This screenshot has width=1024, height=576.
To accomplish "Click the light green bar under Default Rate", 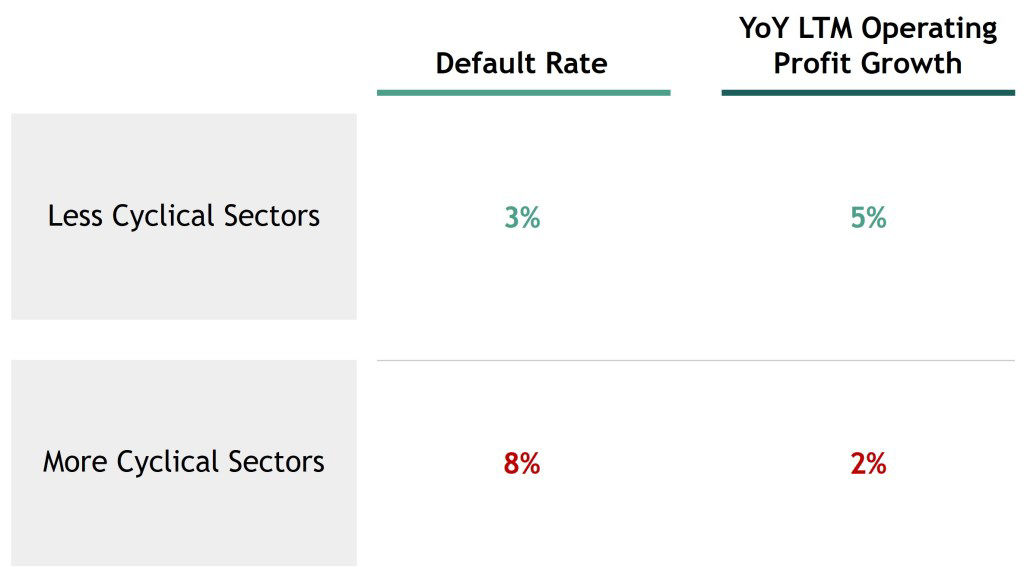I will click(524, 93).
